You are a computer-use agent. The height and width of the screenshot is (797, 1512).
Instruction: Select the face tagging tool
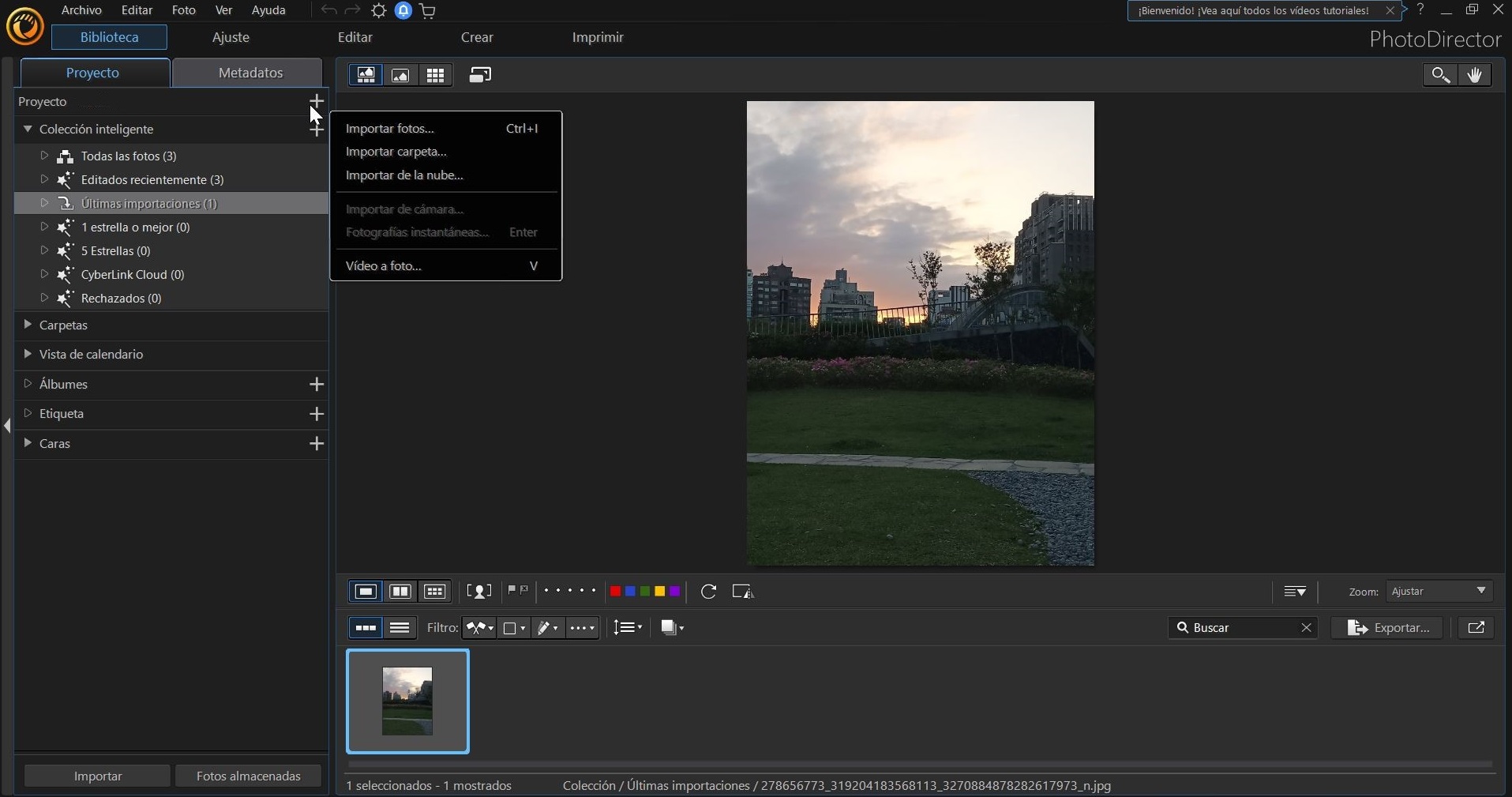click(480, 591)
